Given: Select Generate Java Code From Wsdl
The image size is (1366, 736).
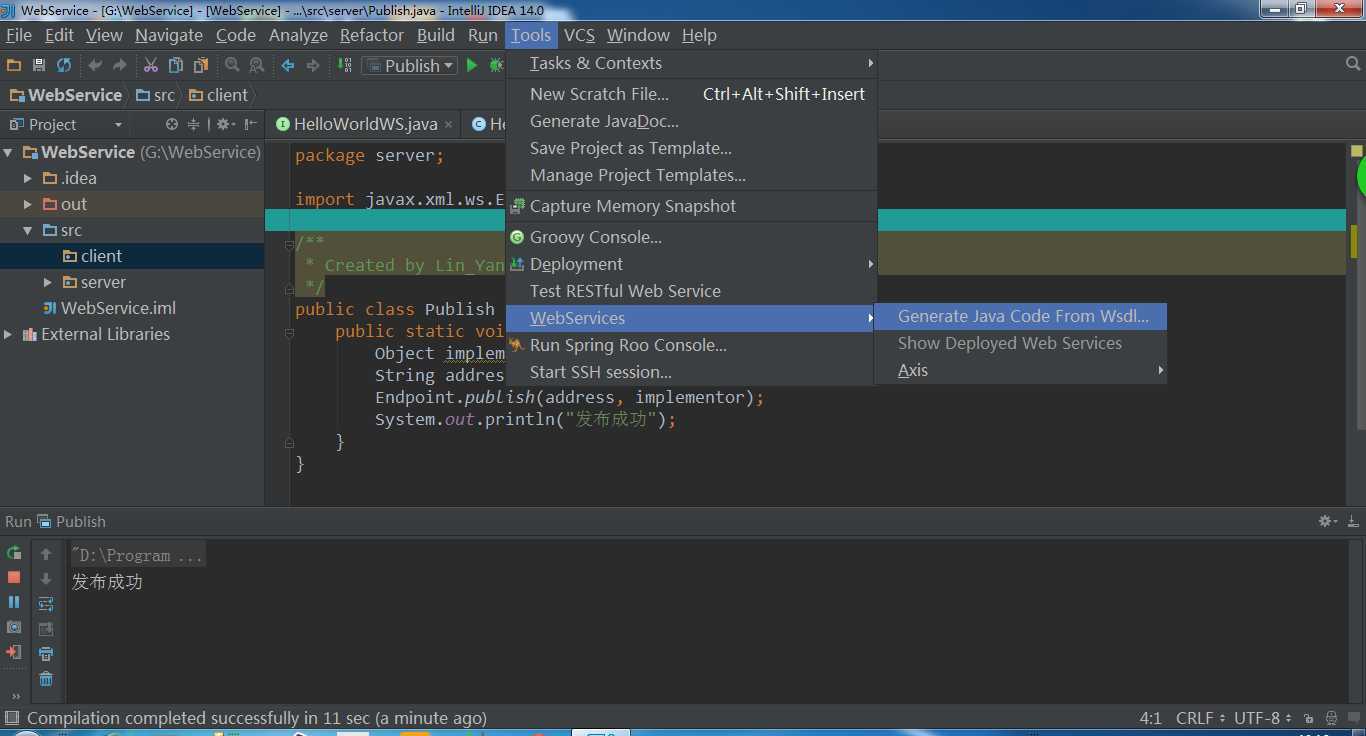Looking at the screenshot, I should 1020,316.
